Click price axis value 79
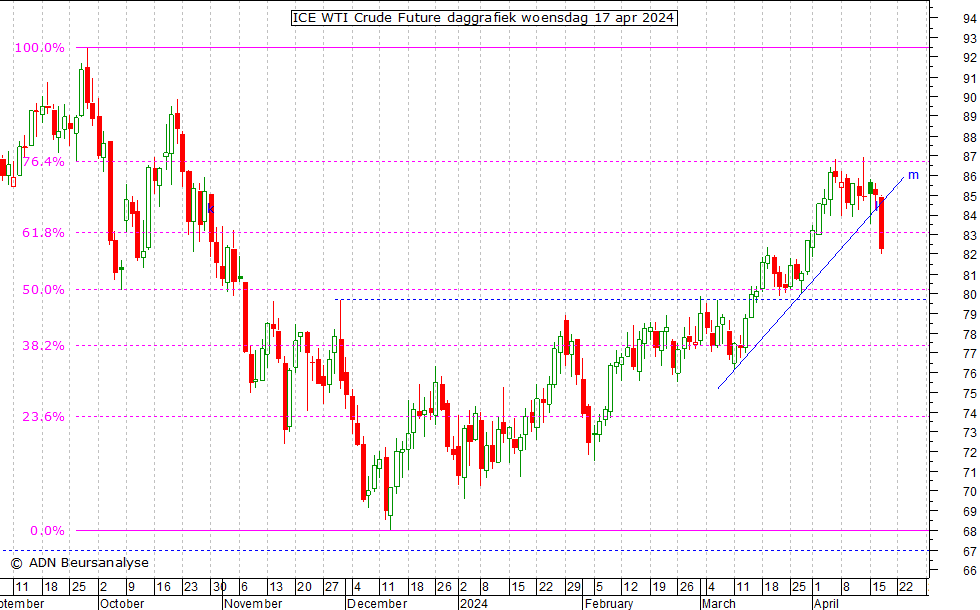The height and width of the screenshot is (610, 980). [x=969, y=314]
